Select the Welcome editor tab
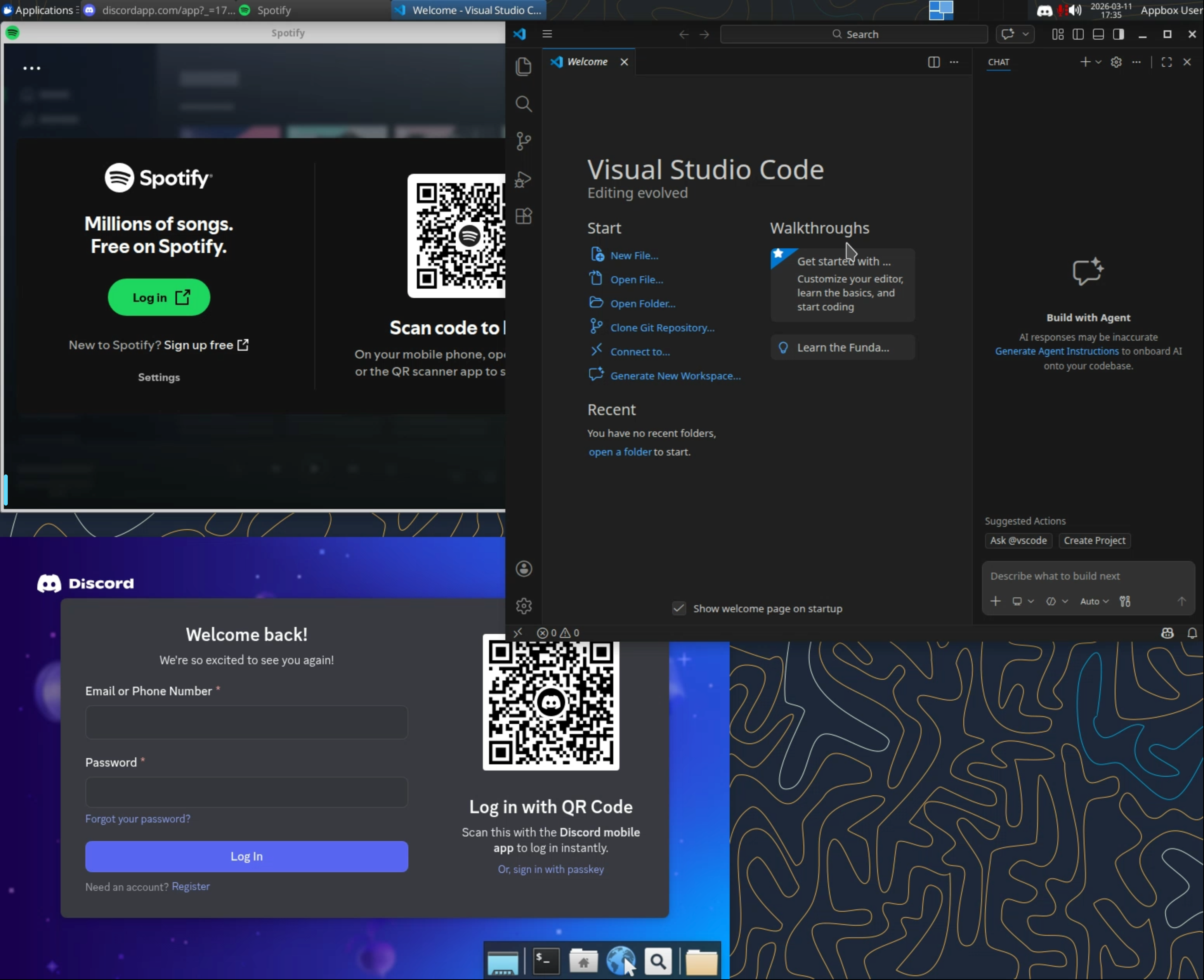1204x980 pixels. [588, 62]
